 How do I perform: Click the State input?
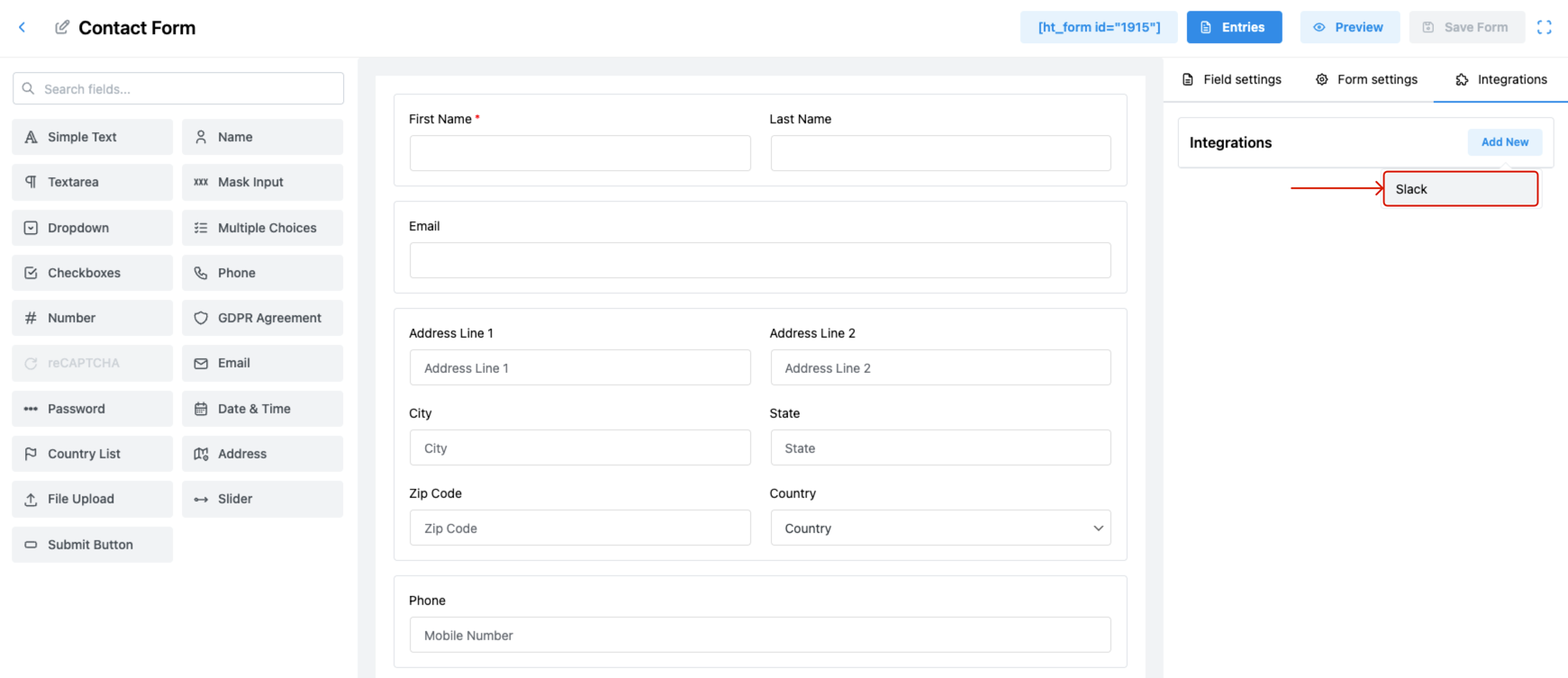[940, 447]
